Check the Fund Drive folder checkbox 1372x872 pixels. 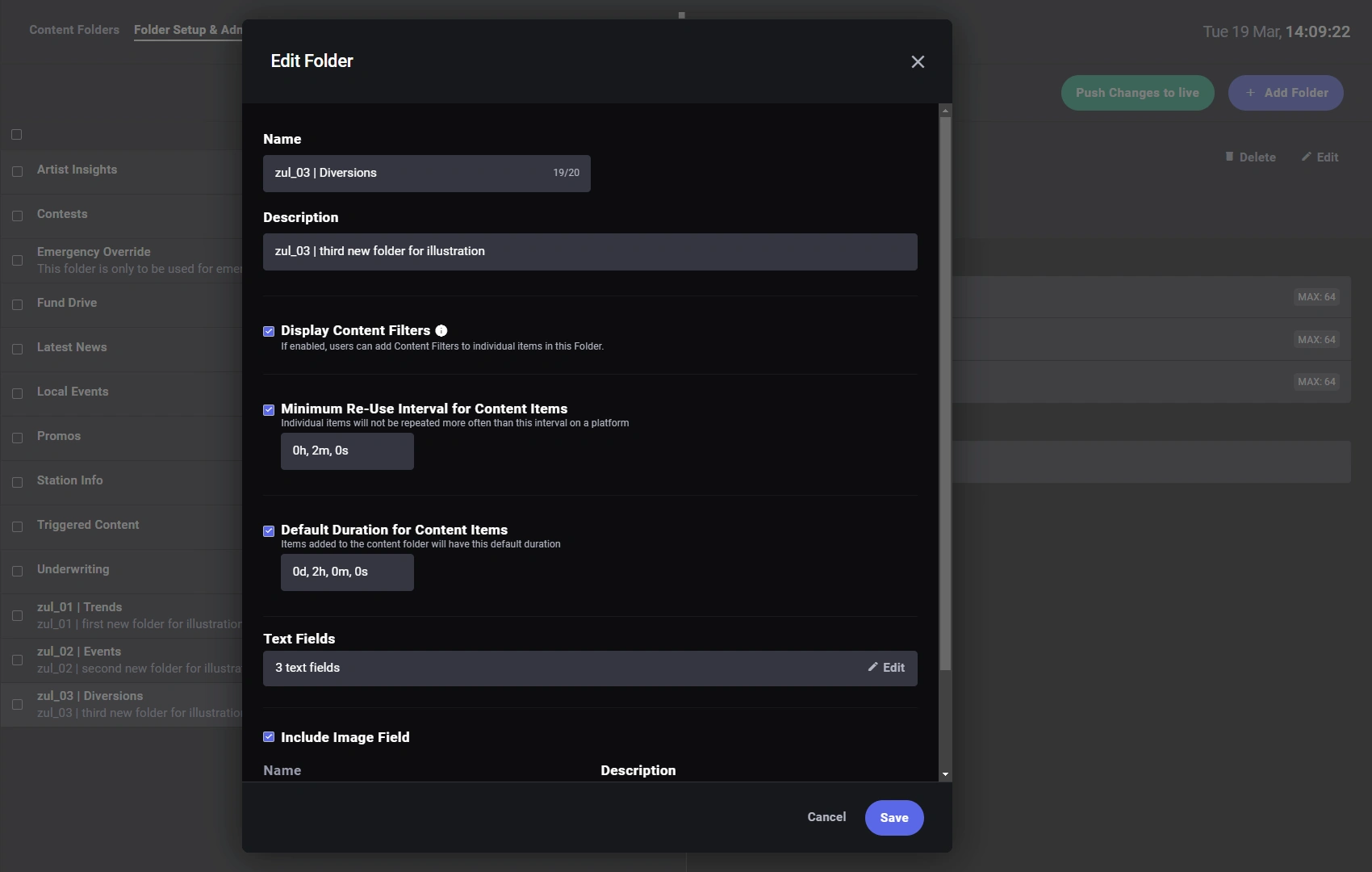[x=17, y=304]
